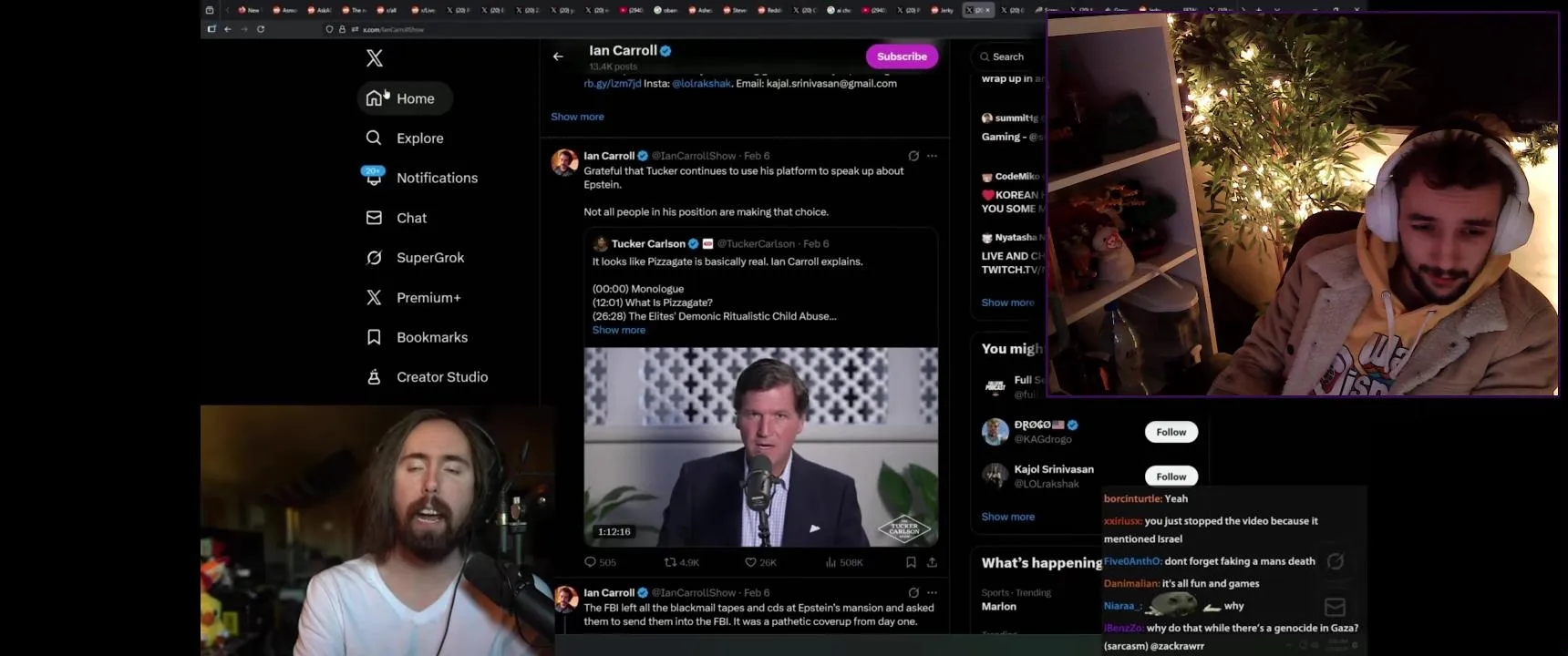Play the Tucker Carlson video
The image size is (1568, 656).
[761, 446]
